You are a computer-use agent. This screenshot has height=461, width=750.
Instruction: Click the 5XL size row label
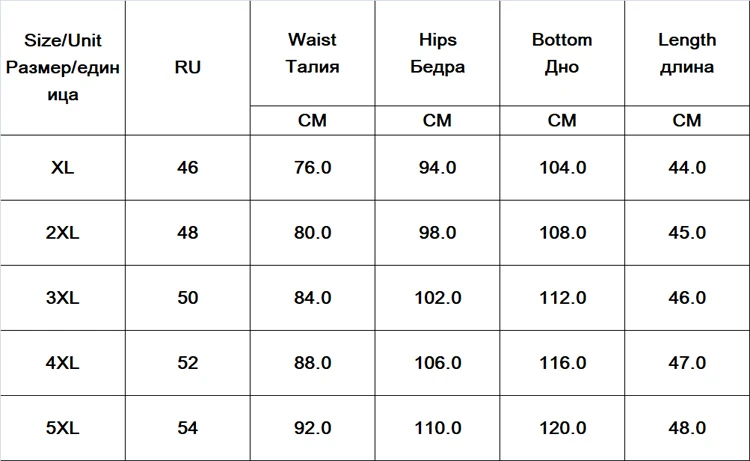click(62, 428)
